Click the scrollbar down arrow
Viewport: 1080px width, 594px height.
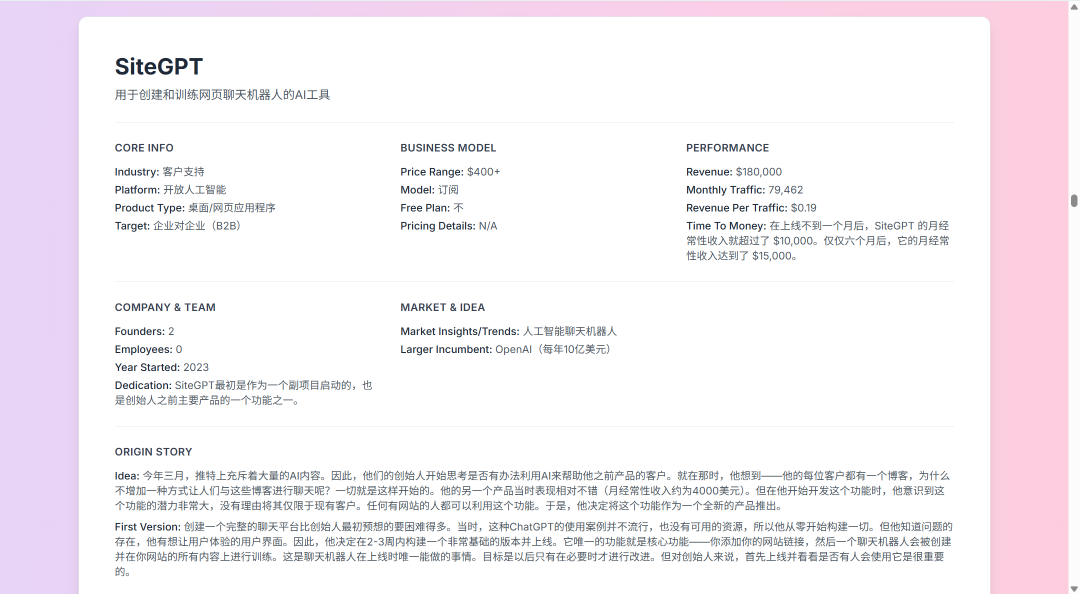coord(1074,588)
